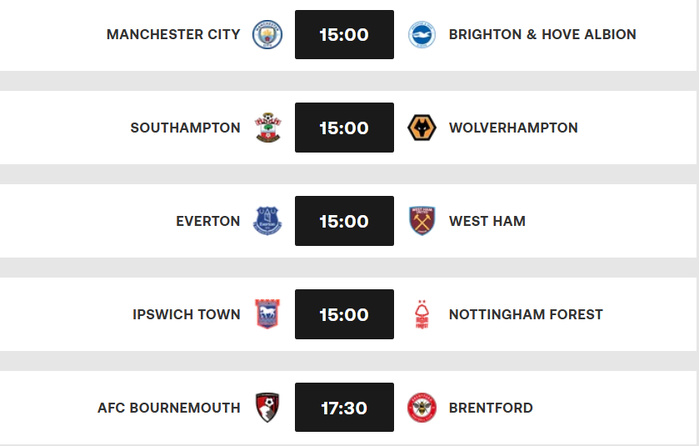
Task: Select the 17:00 Bournemouth kickoff time button
Action: 344,408
